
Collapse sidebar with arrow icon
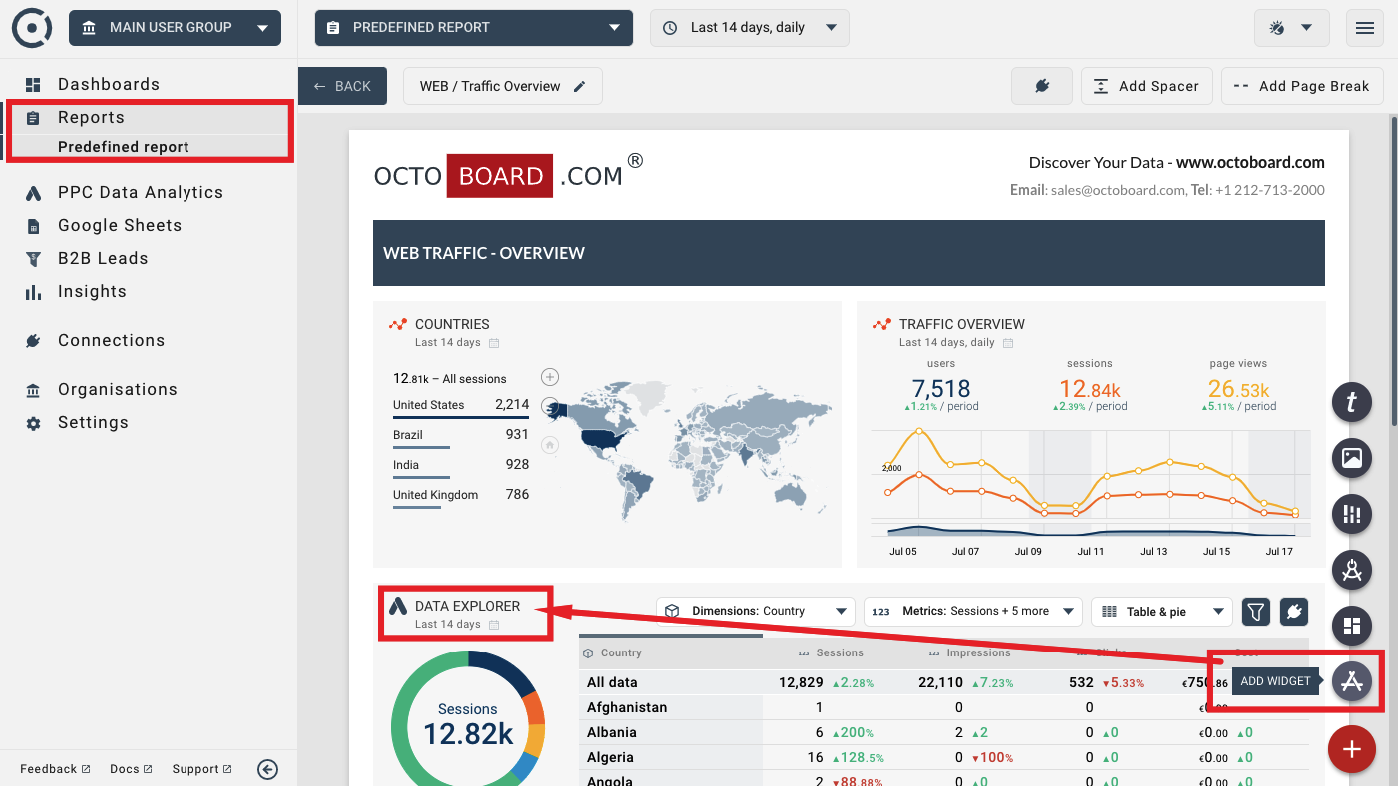(x=267, y=769)
